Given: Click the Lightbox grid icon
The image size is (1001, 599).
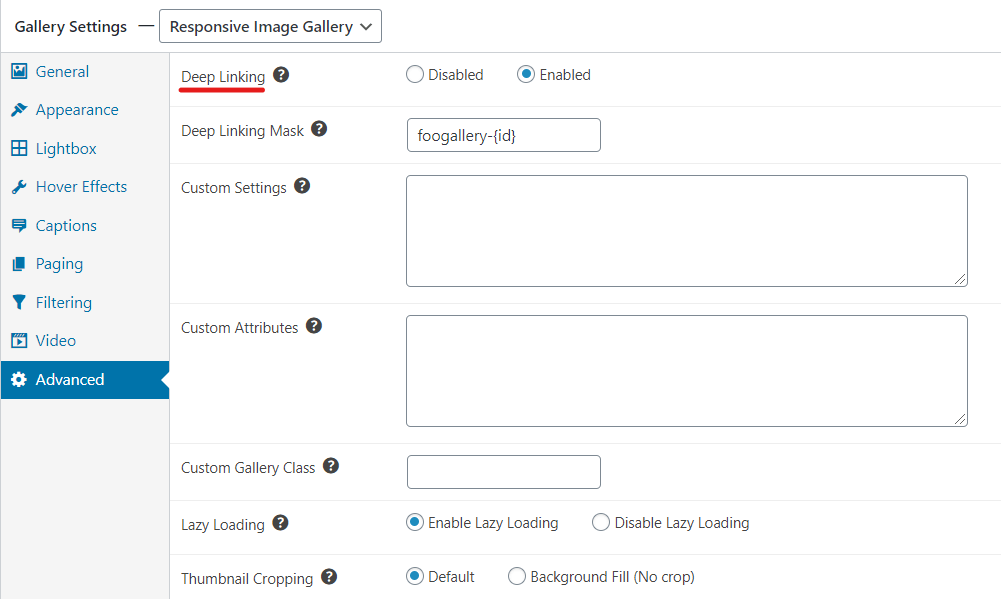Looking at the screenshot, I should [19, 148].
